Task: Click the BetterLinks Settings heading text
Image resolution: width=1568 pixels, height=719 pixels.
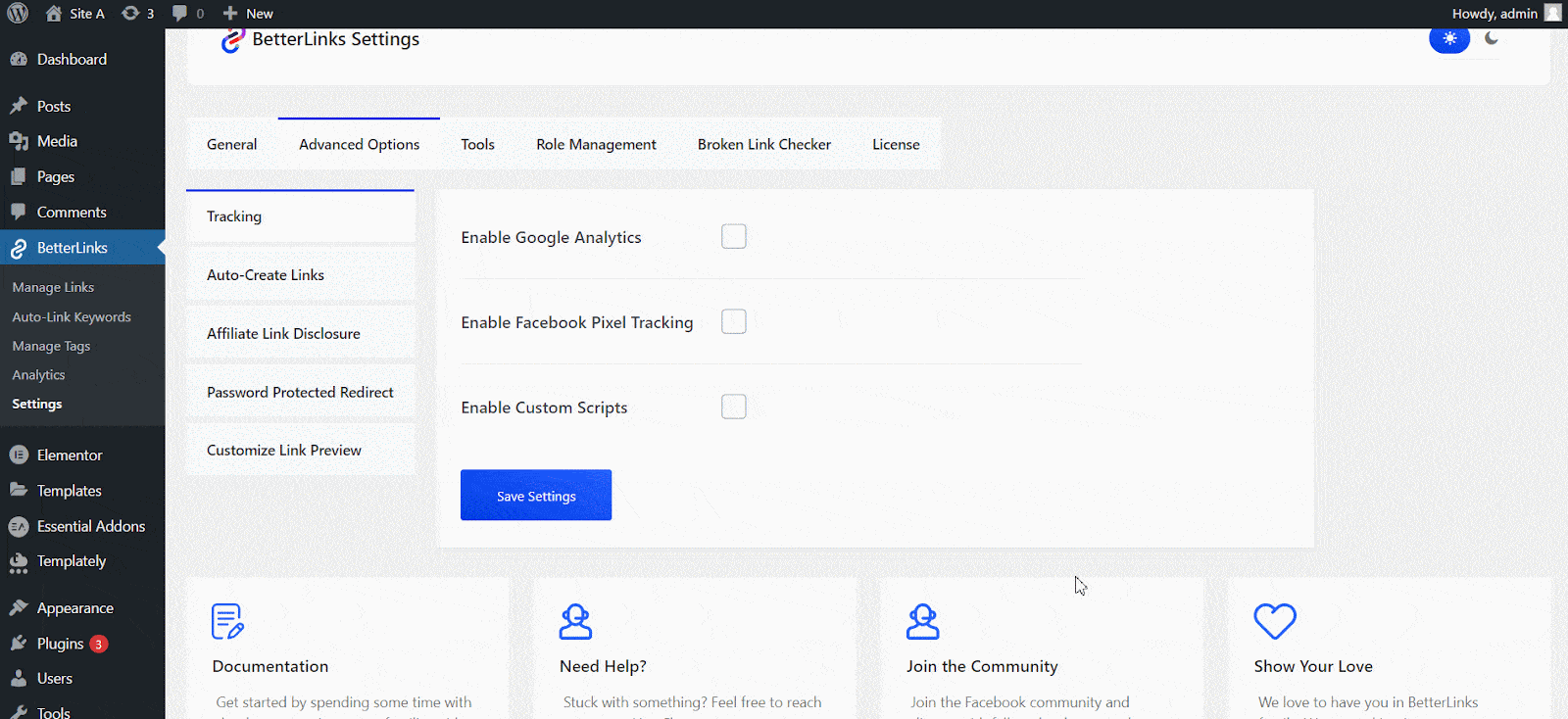Action: coord(336,39)
